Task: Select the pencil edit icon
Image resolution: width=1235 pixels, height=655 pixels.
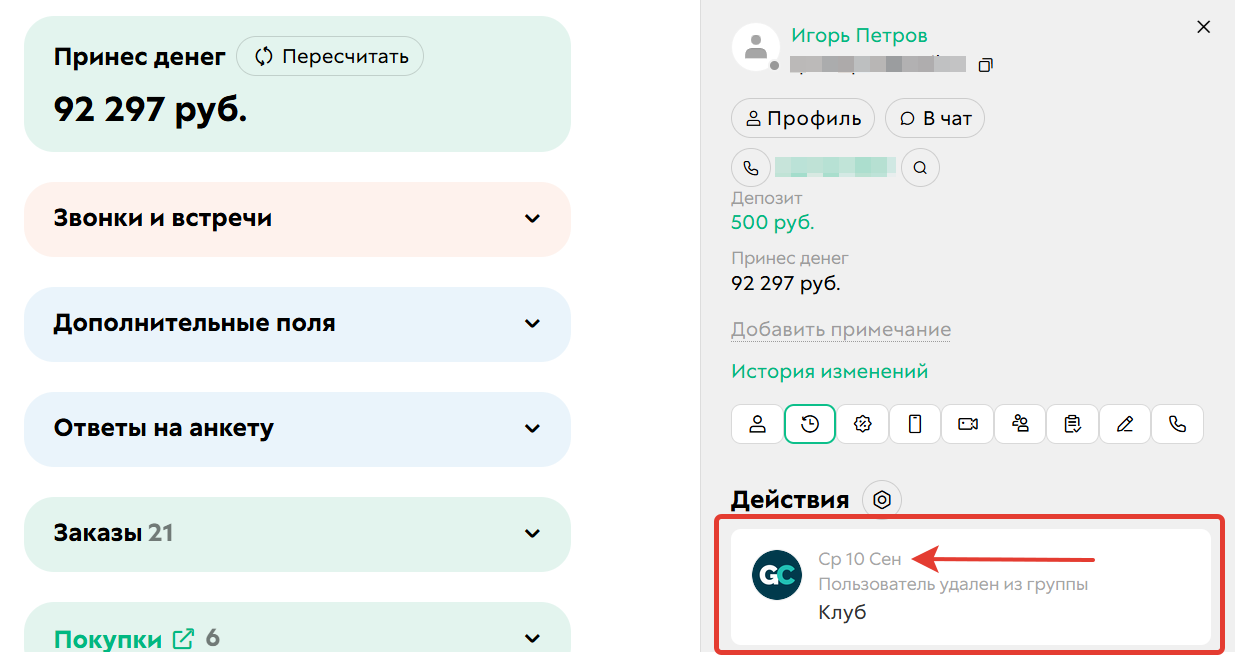Action: 1125,424
